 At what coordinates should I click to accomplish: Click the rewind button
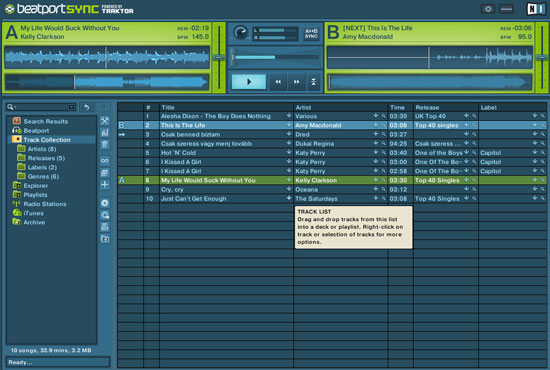click(278, 82)
